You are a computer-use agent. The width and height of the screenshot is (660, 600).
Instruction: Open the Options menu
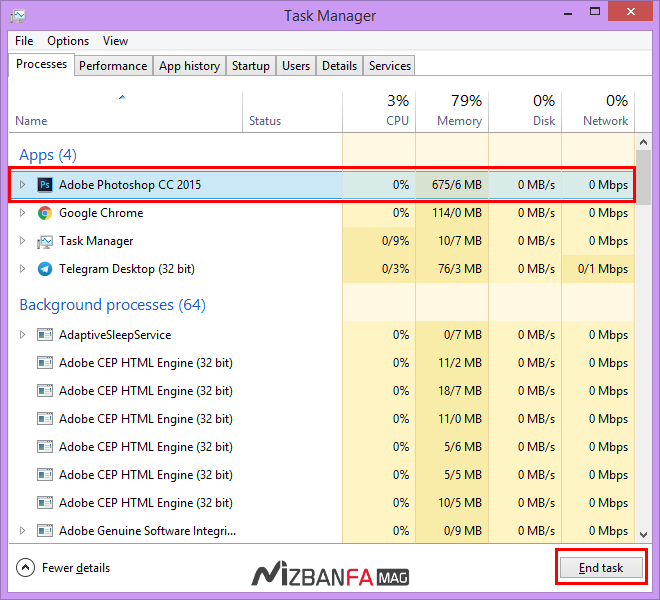point(68,41)
